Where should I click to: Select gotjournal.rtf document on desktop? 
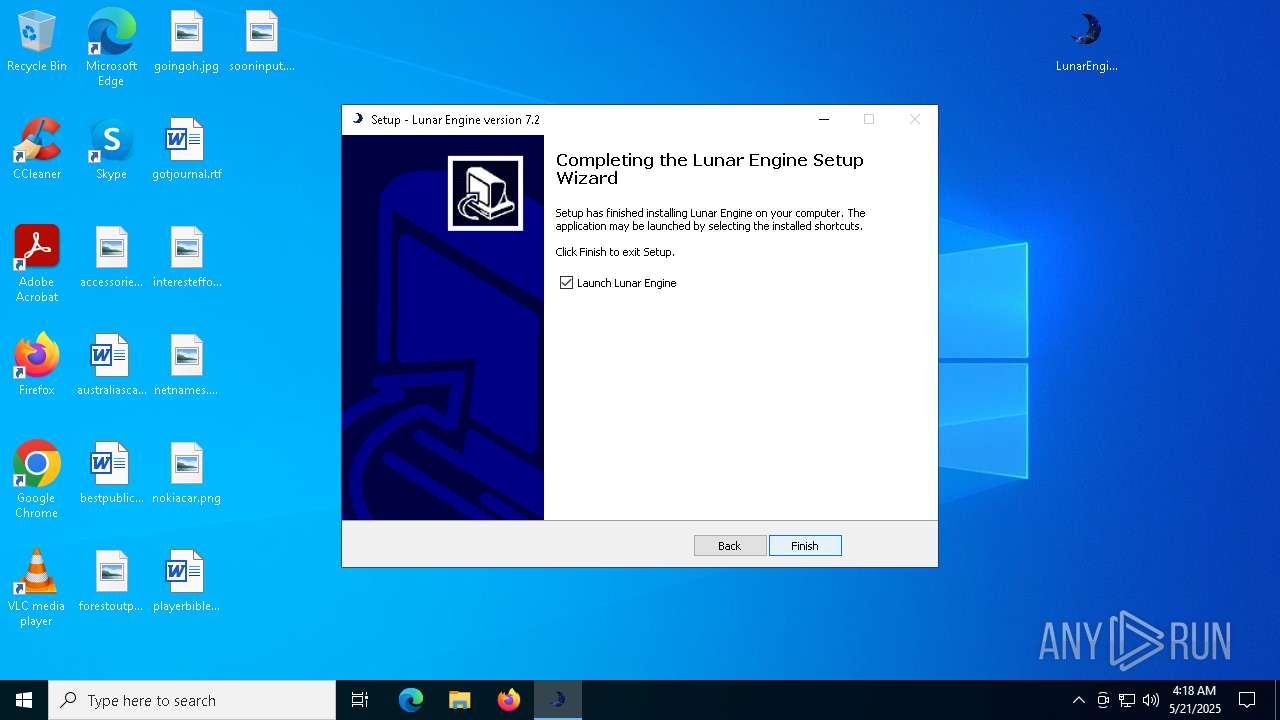pos(186,150)
